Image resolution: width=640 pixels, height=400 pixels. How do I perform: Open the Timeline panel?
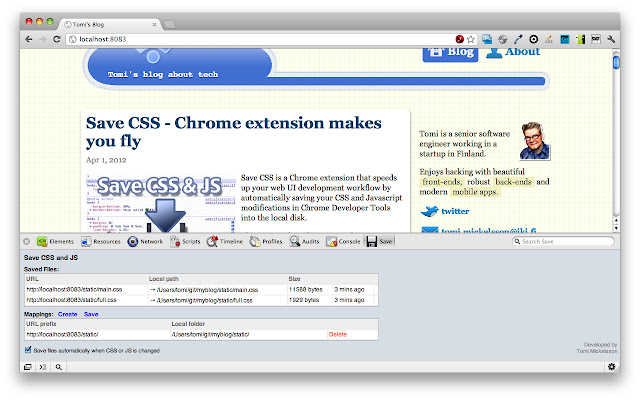point(225,242)
